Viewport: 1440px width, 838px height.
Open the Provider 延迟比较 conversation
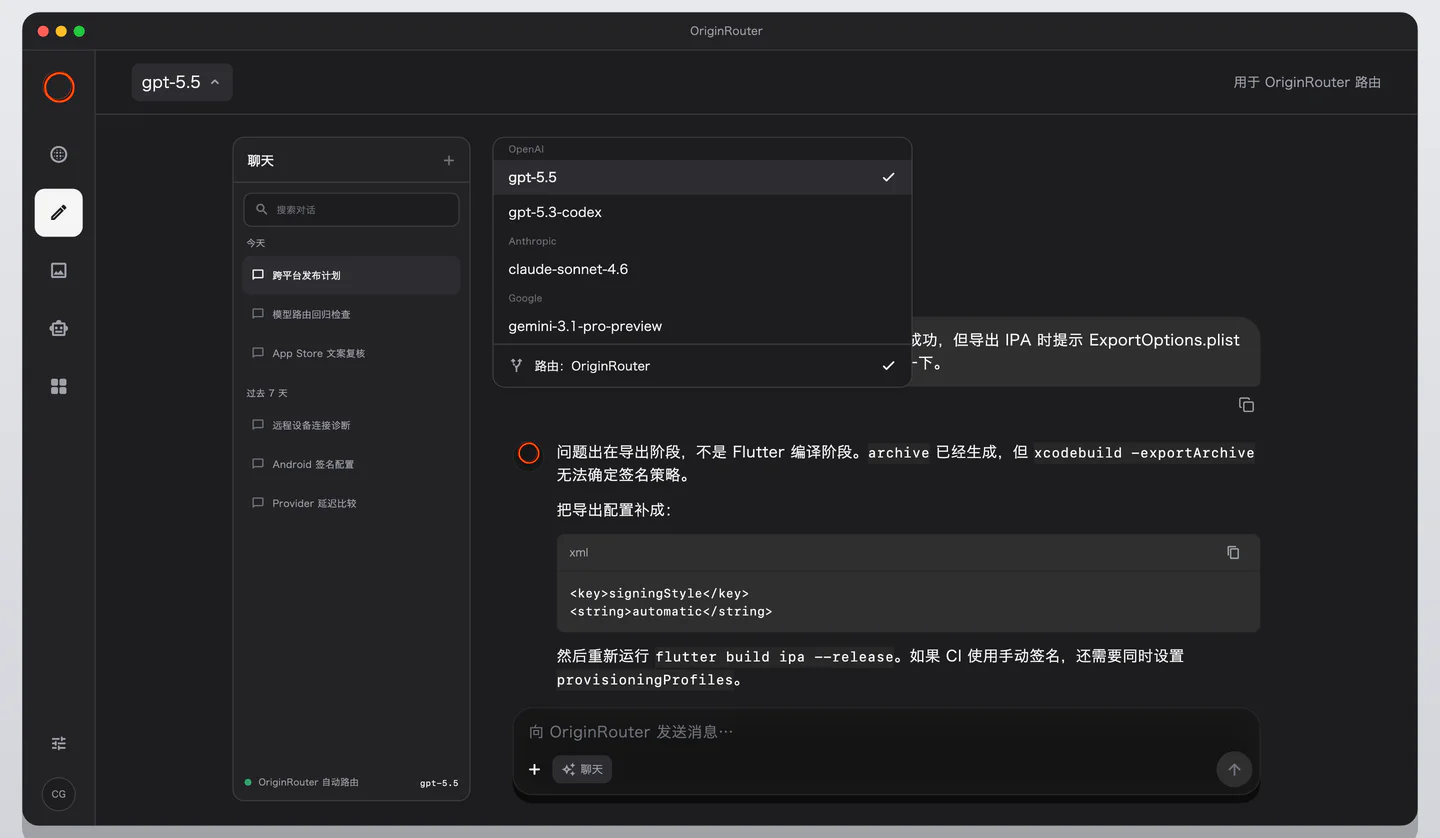tap(351, 503)
